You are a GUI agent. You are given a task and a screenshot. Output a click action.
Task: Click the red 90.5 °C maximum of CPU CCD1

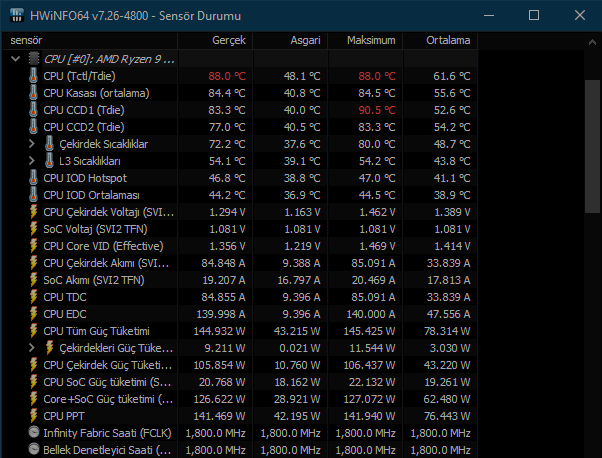[x=377, y=110]
